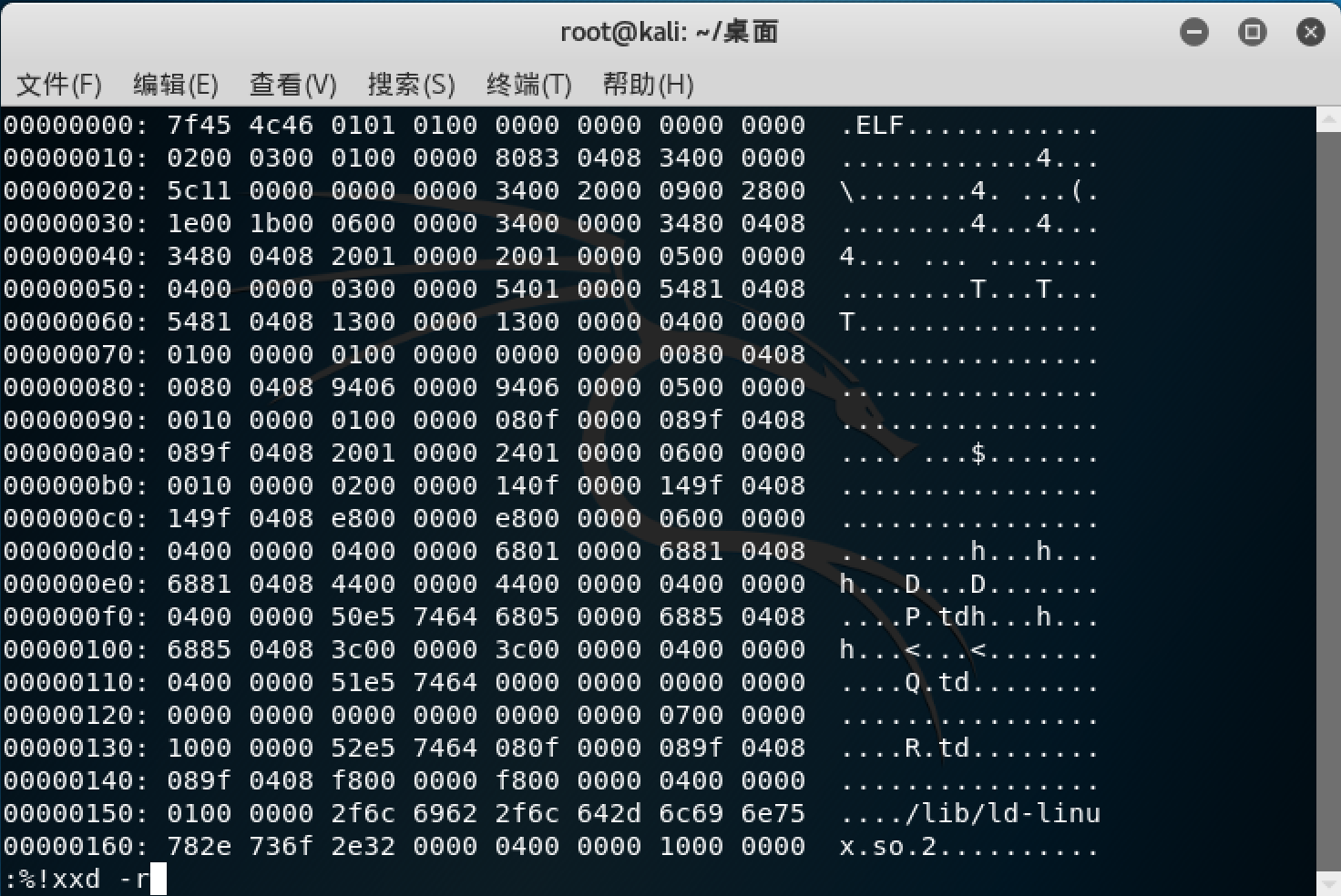1341x896 pixels.
Task: Click hex value 1e00
Action: pyautogui.click(x=200, y=223)
